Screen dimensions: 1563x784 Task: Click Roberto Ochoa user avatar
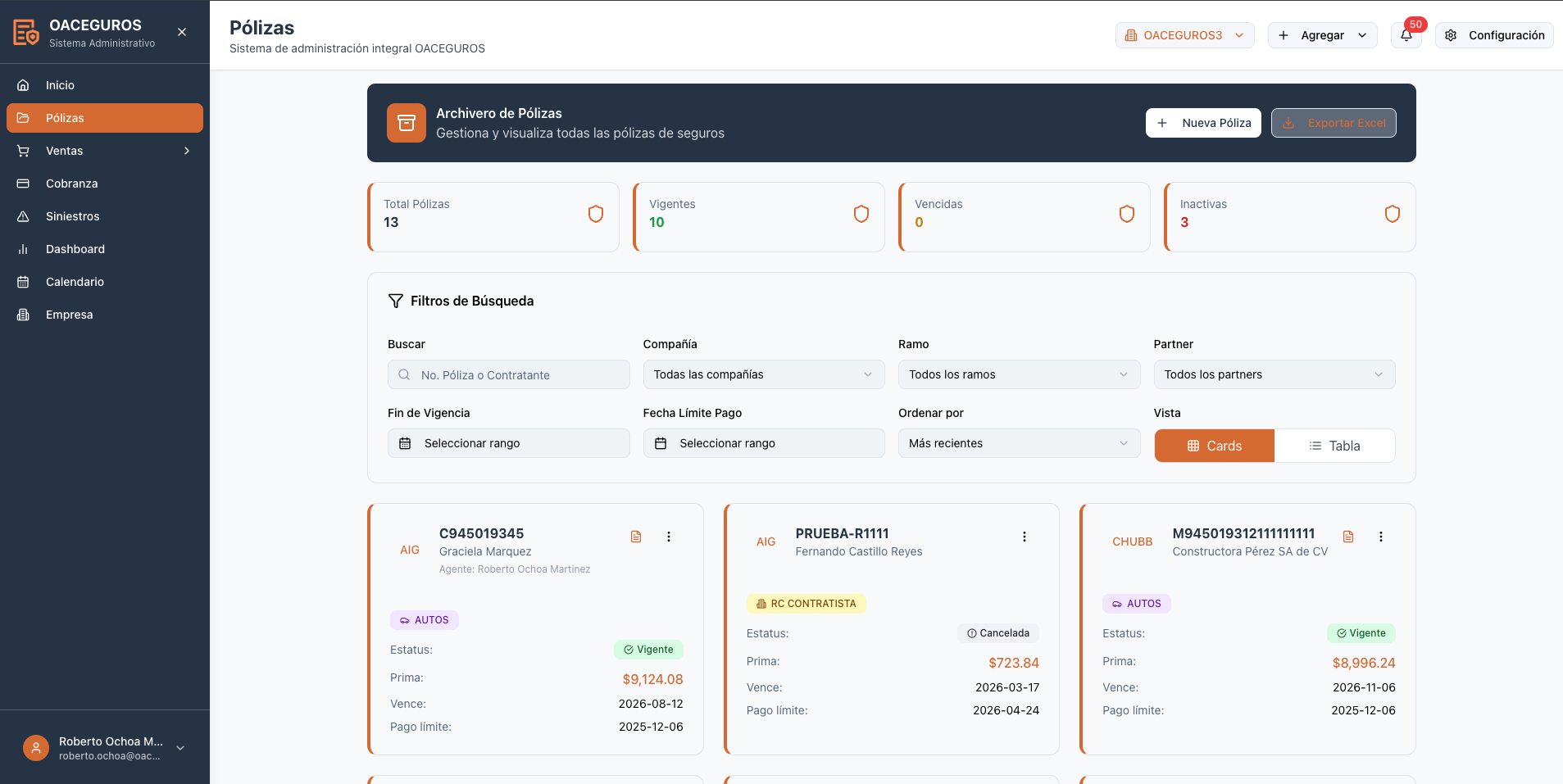click(36, 747)
